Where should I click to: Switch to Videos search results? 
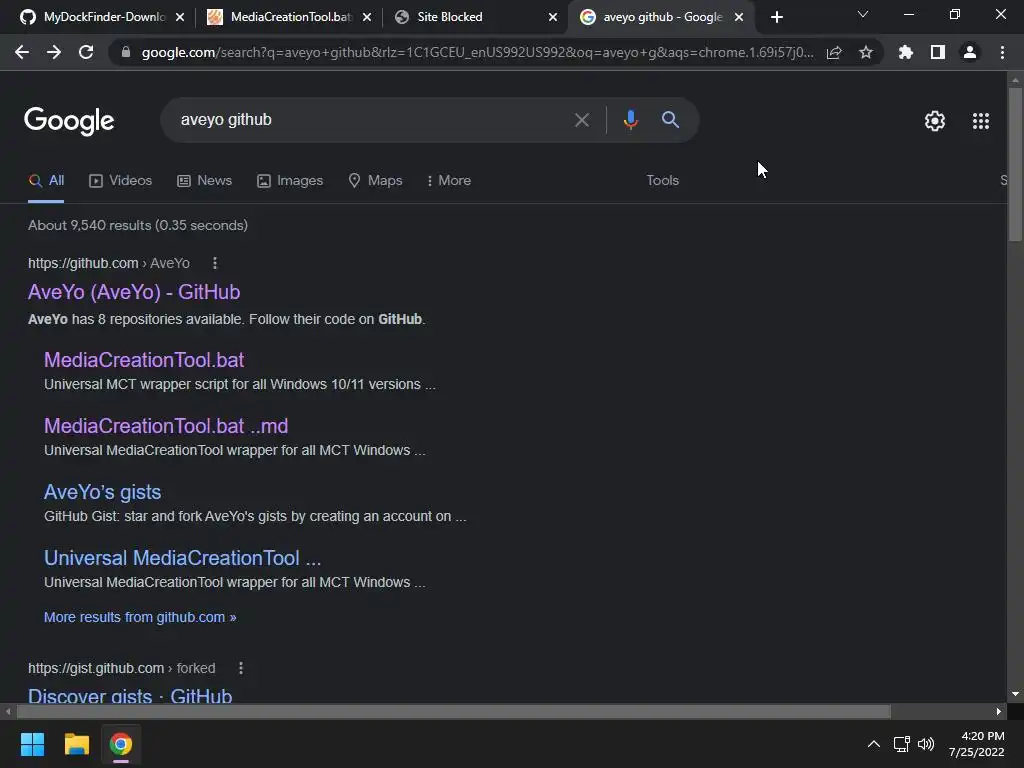[x=121, y=180]
